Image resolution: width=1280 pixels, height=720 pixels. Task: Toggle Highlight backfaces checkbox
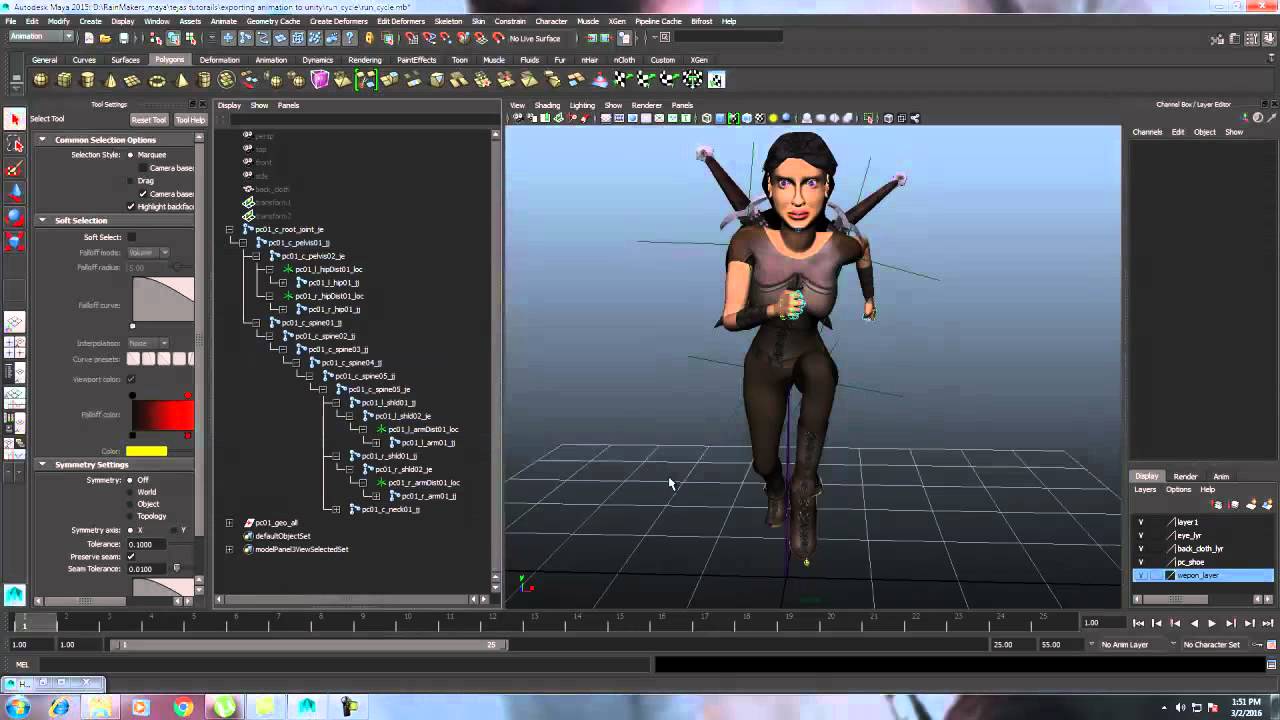131,207
